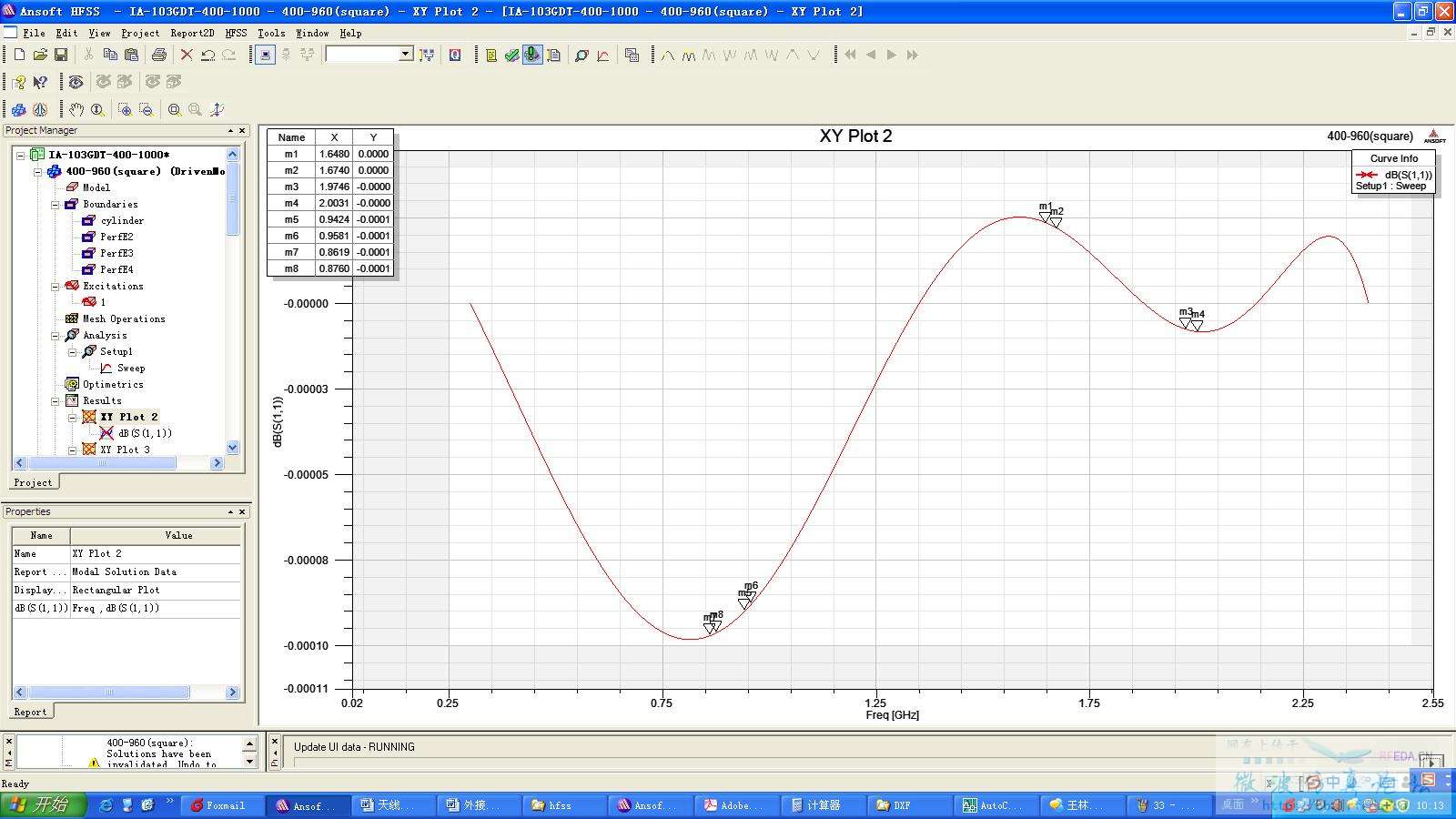
Task: Collapse the 400-960(square) design node
Action: [x=37, y=171]
